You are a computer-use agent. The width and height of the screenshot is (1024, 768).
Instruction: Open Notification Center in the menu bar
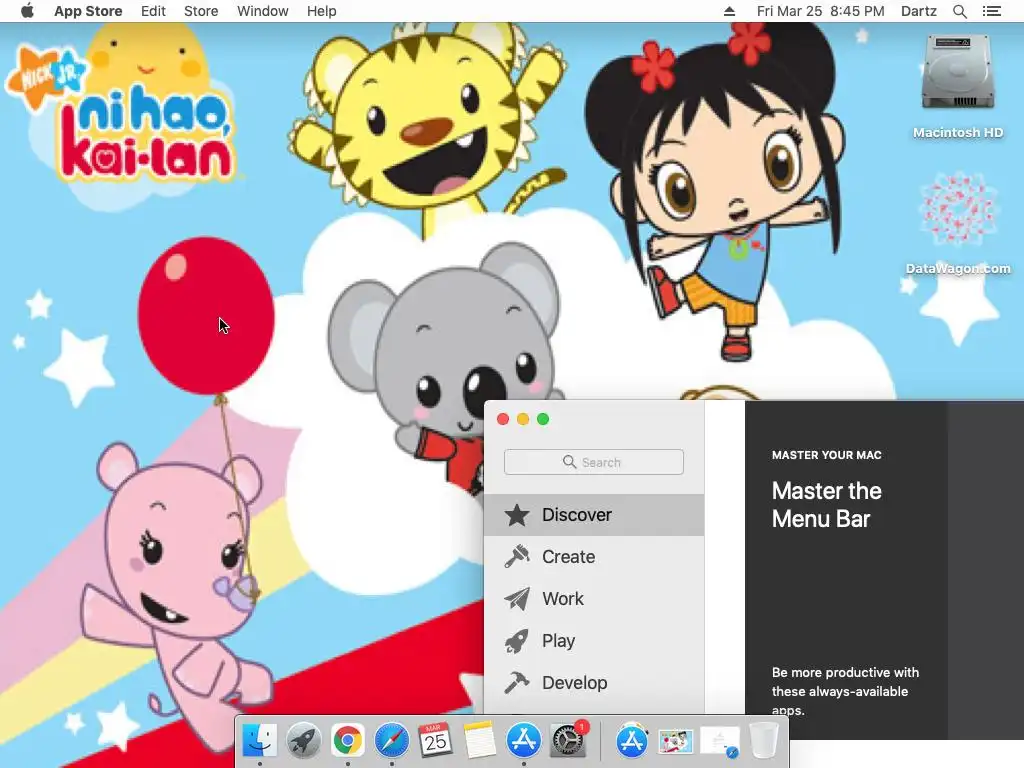991,11
